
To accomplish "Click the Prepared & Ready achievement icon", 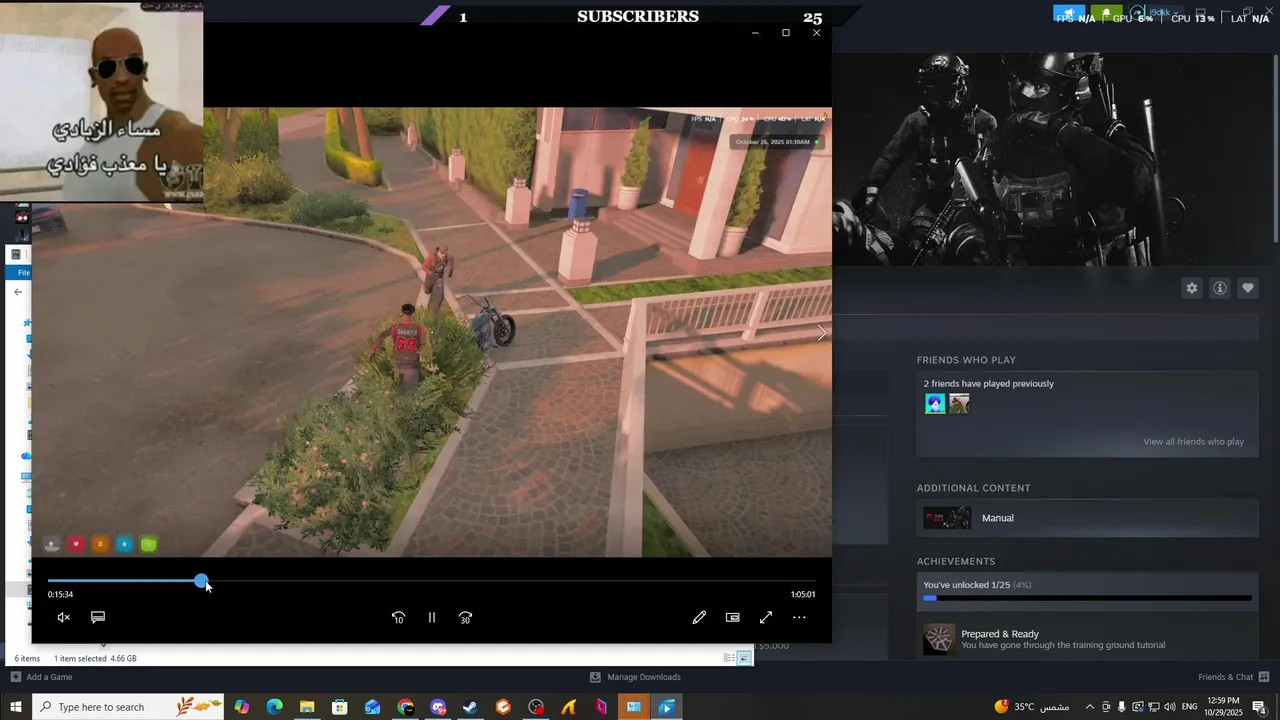I will (x=939, y=639).
